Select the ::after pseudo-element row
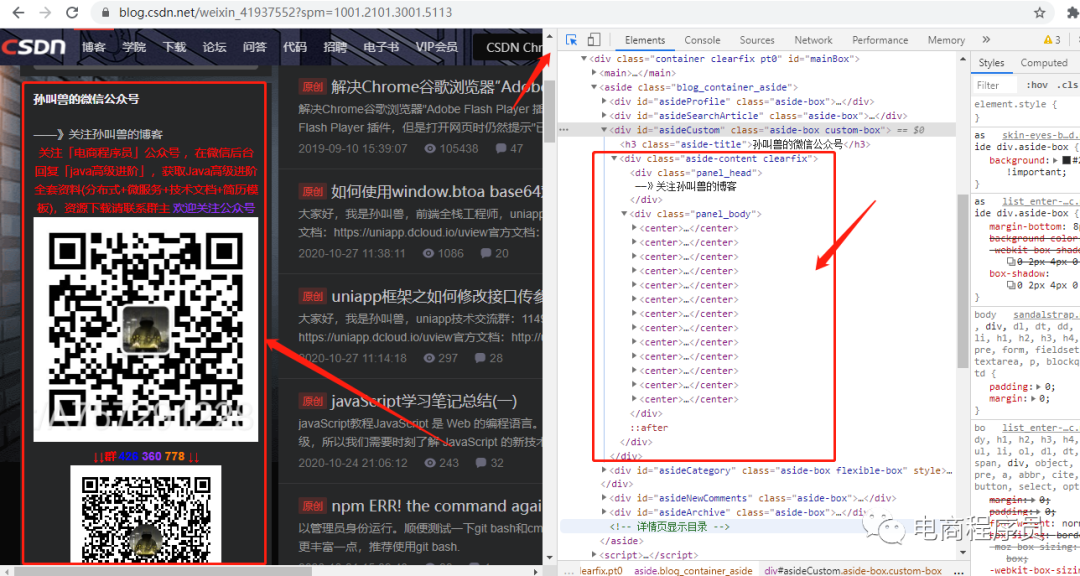The image size is (1080, 576). 650,428
